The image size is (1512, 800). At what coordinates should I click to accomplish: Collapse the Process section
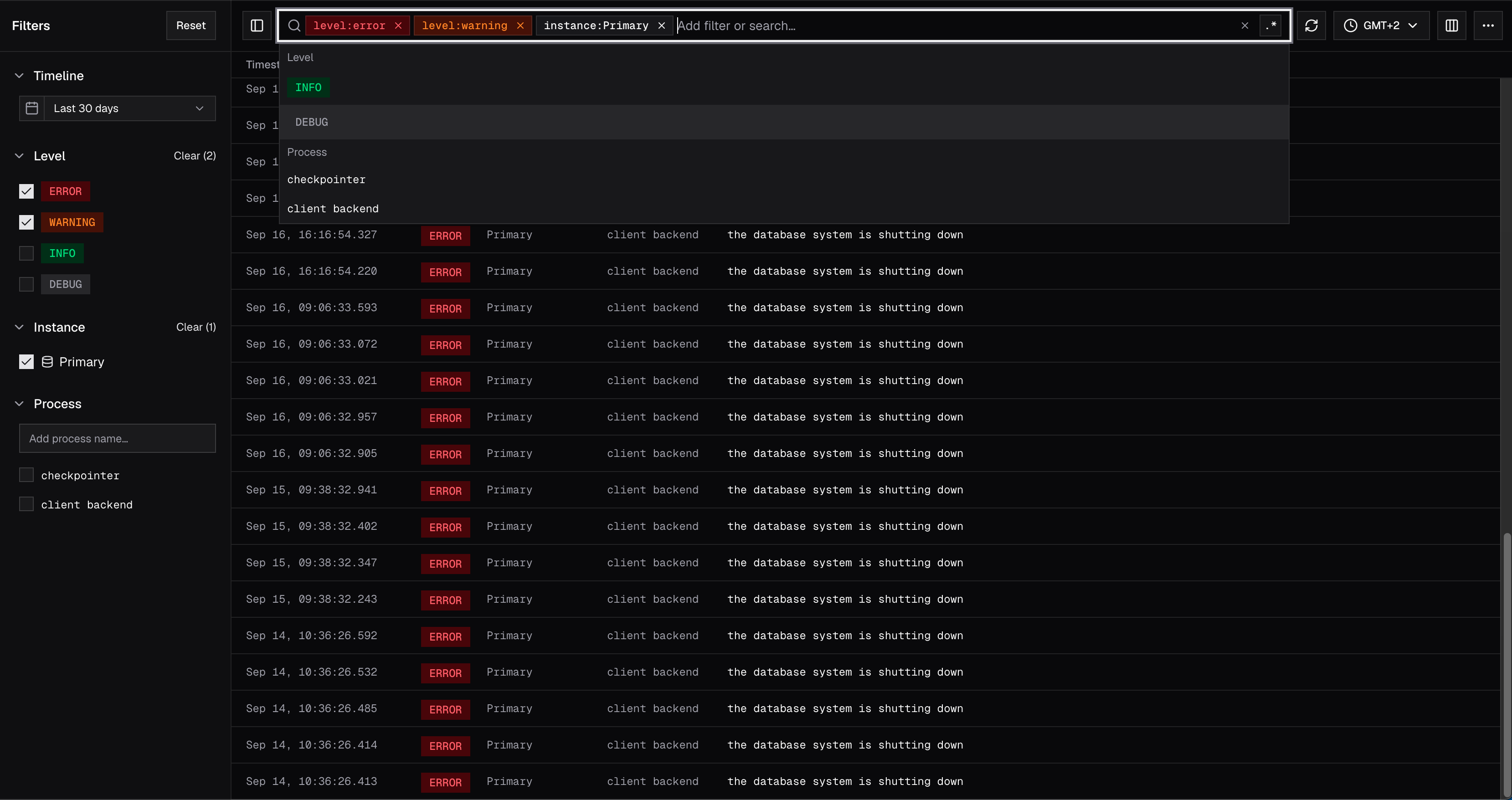[20, 403]
